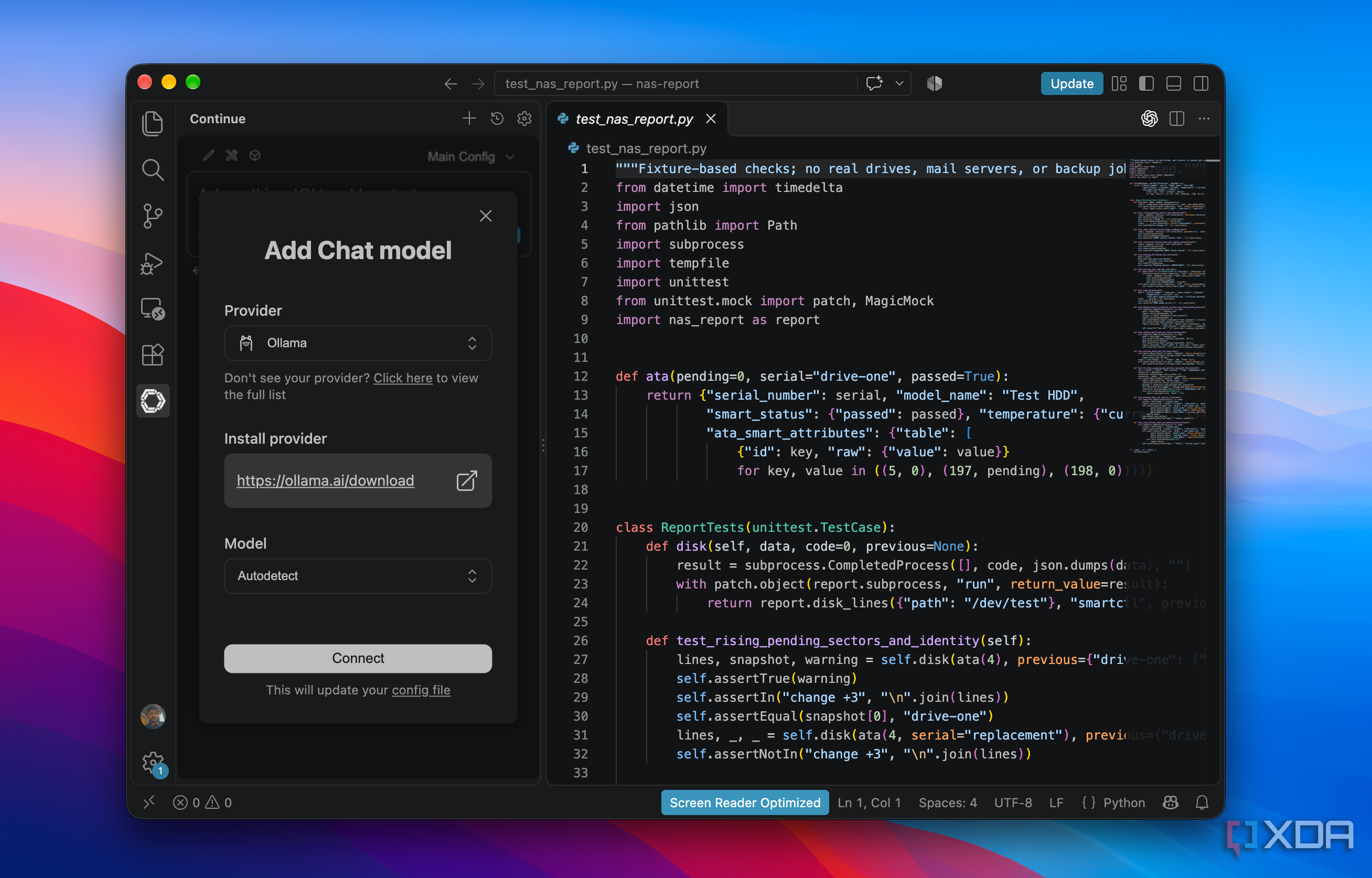
Task: Customize layout button in title bar
Action: click(1119, 83)
